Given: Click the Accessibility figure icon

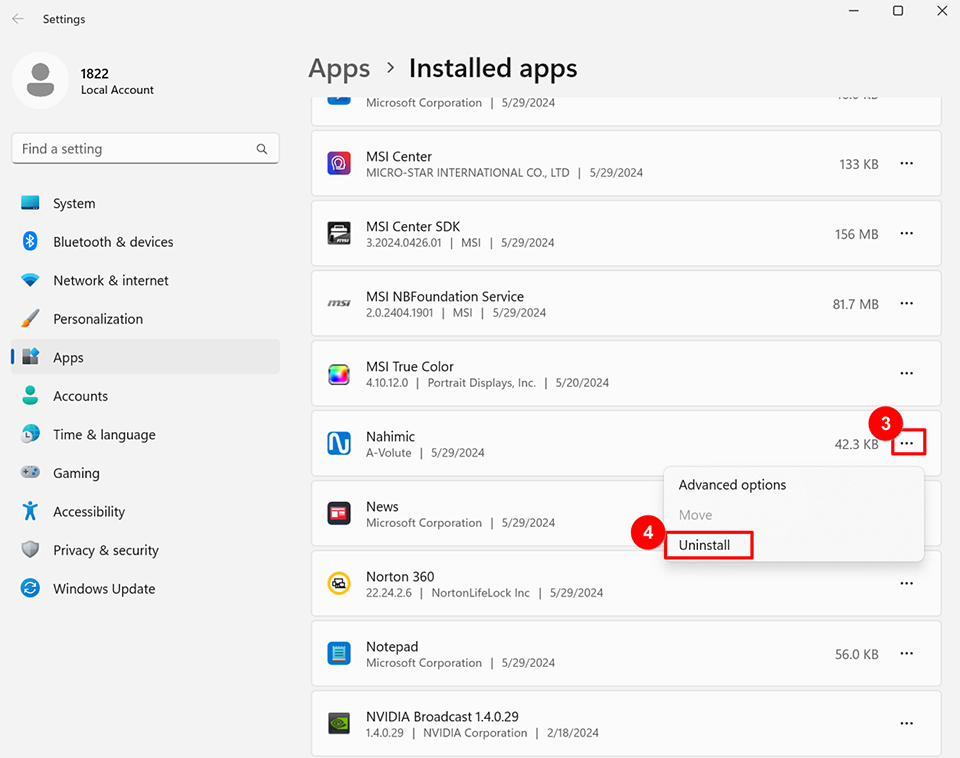Looking at the screenshot, I should [x=30, y=511].
